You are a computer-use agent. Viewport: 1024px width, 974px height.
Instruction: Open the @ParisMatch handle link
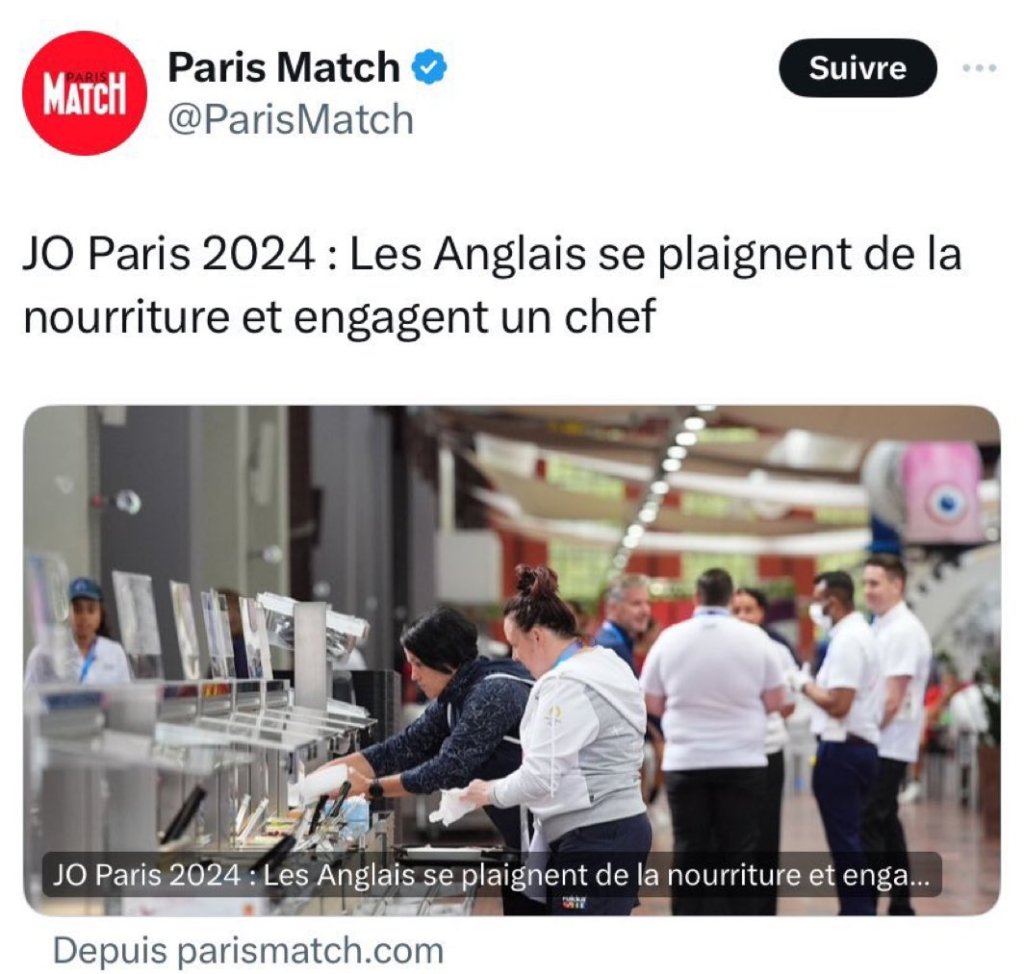[x=291, y=120]
